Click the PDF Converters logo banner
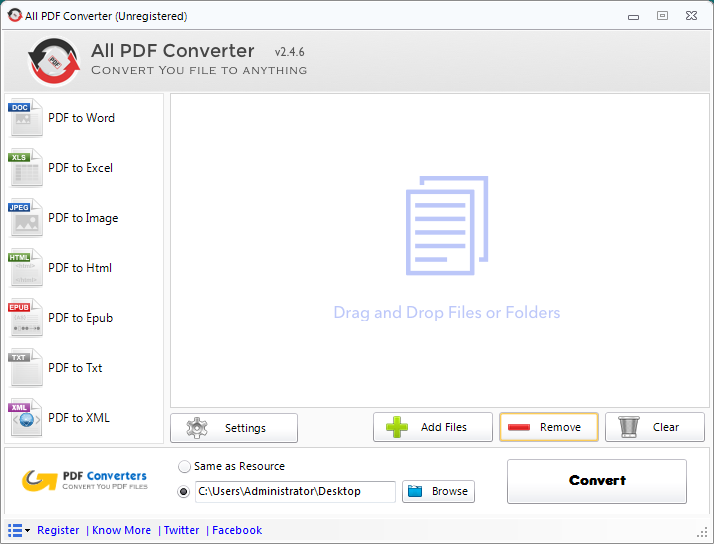This screenshot has height=544, width=714. pos(85,481)
